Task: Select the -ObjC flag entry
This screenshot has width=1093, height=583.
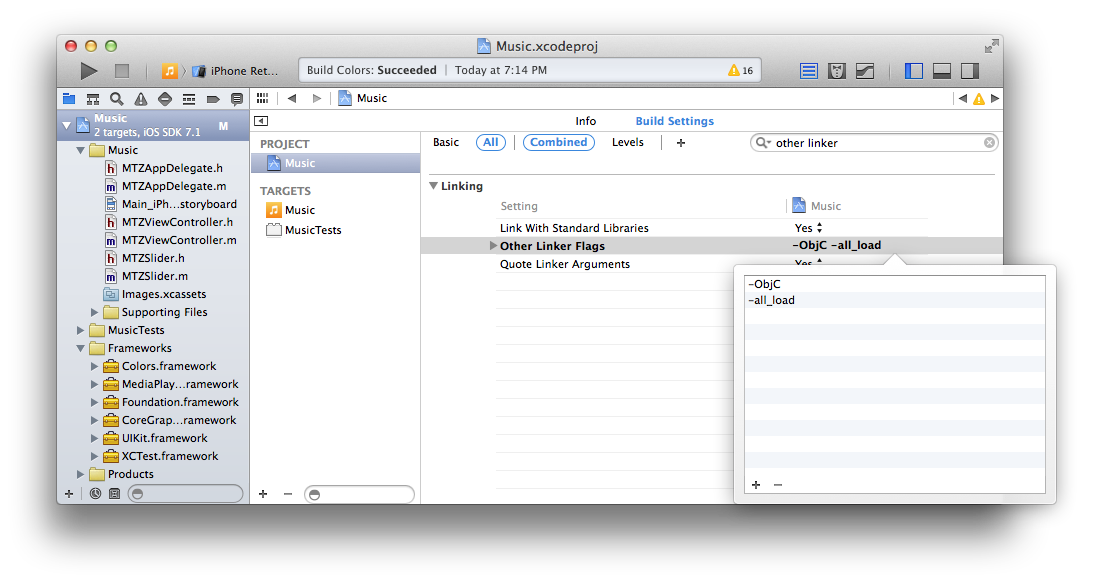Action: tap(895, 285)
